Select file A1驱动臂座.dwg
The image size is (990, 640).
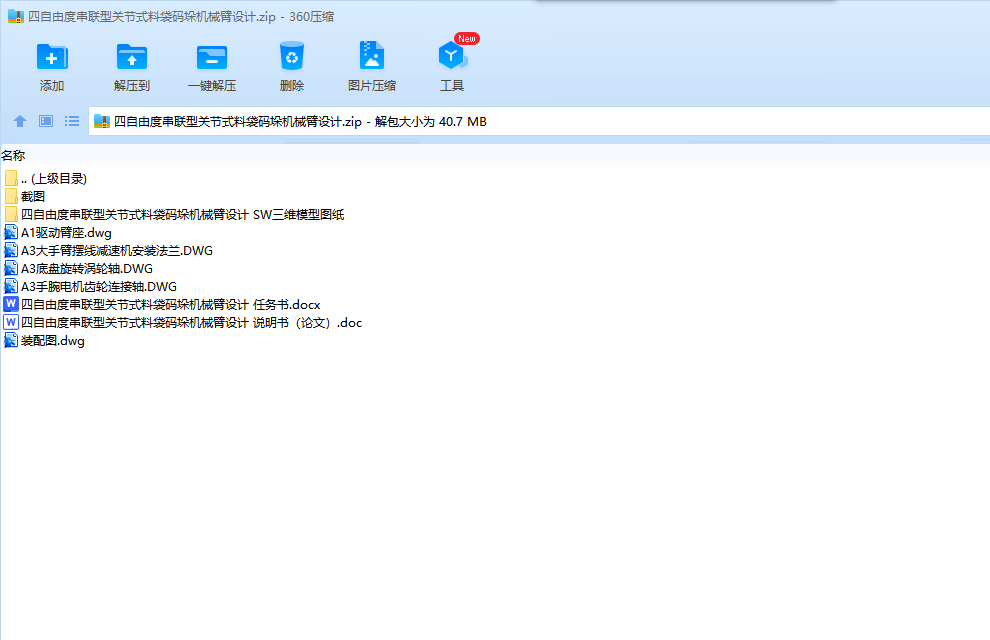coord(58,232)
